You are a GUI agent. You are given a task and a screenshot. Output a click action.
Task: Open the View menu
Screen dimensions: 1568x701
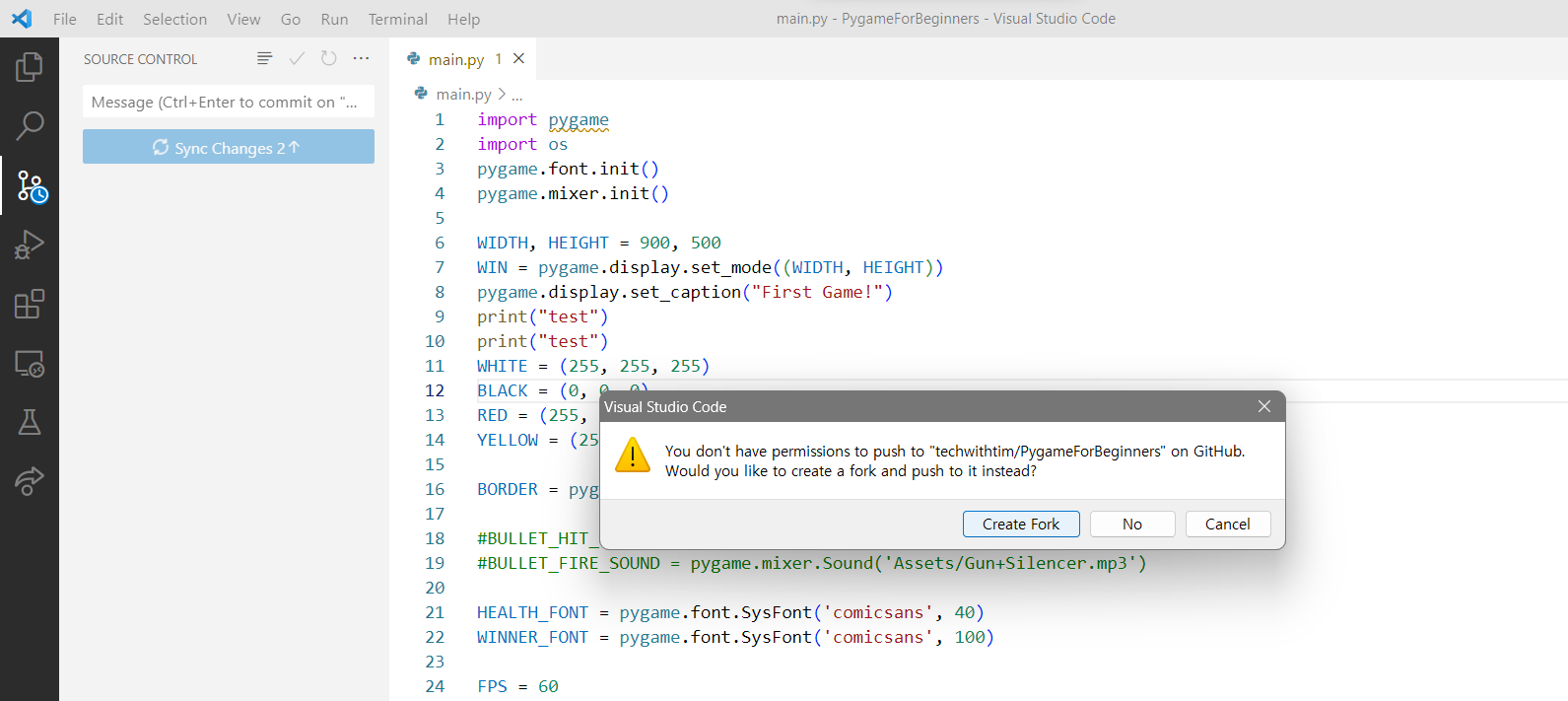(244, 19)
